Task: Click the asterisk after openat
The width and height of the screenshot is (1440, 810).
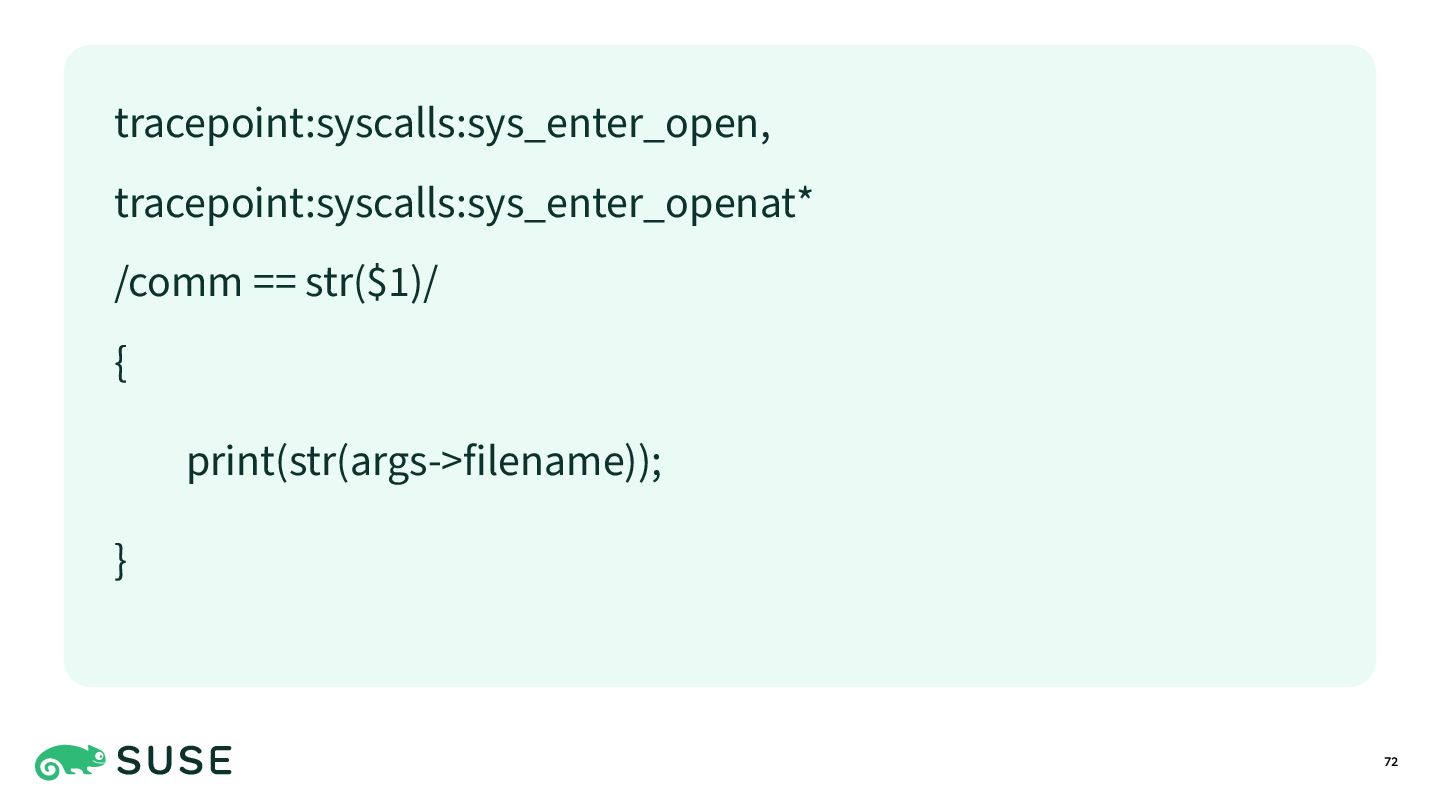Action: click(x=803, y=196)
